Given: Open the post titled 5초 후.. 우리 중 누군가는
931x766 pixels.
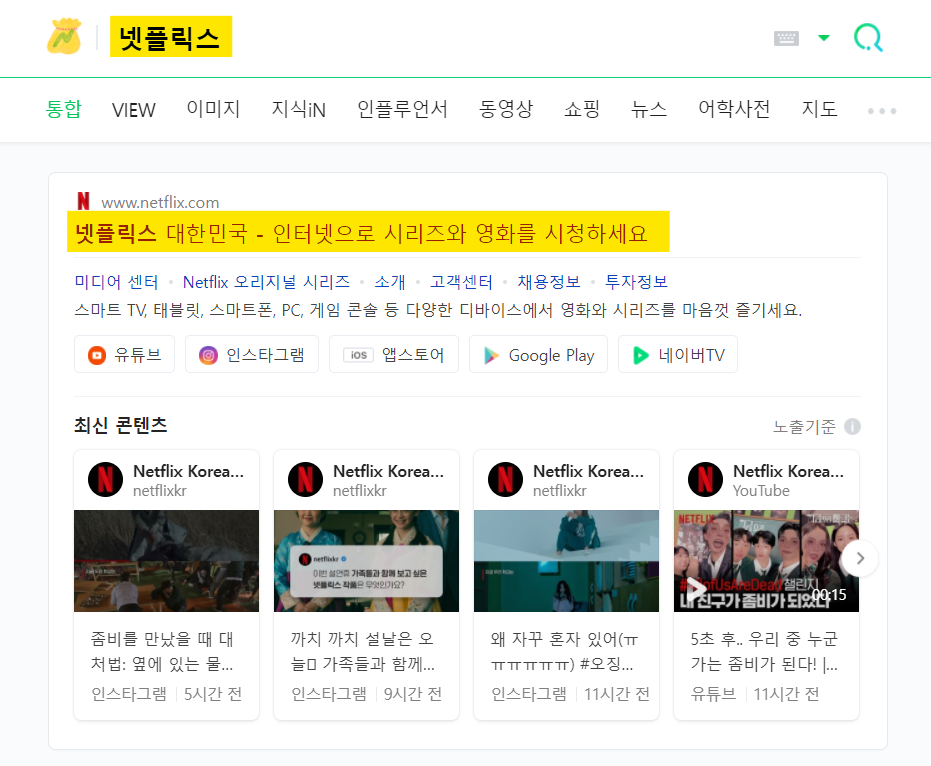Looking at the screenshot, I should (764, 651).
